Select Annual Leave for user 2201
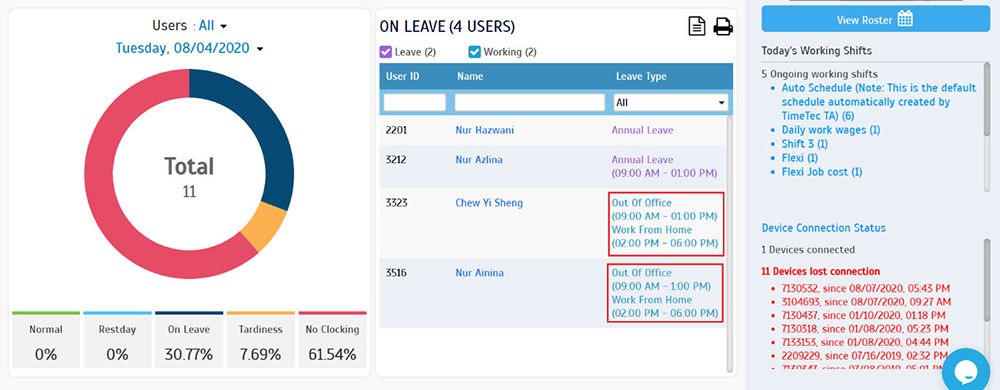Screen dimensions: 1000x390 click(x=642, y=130)
